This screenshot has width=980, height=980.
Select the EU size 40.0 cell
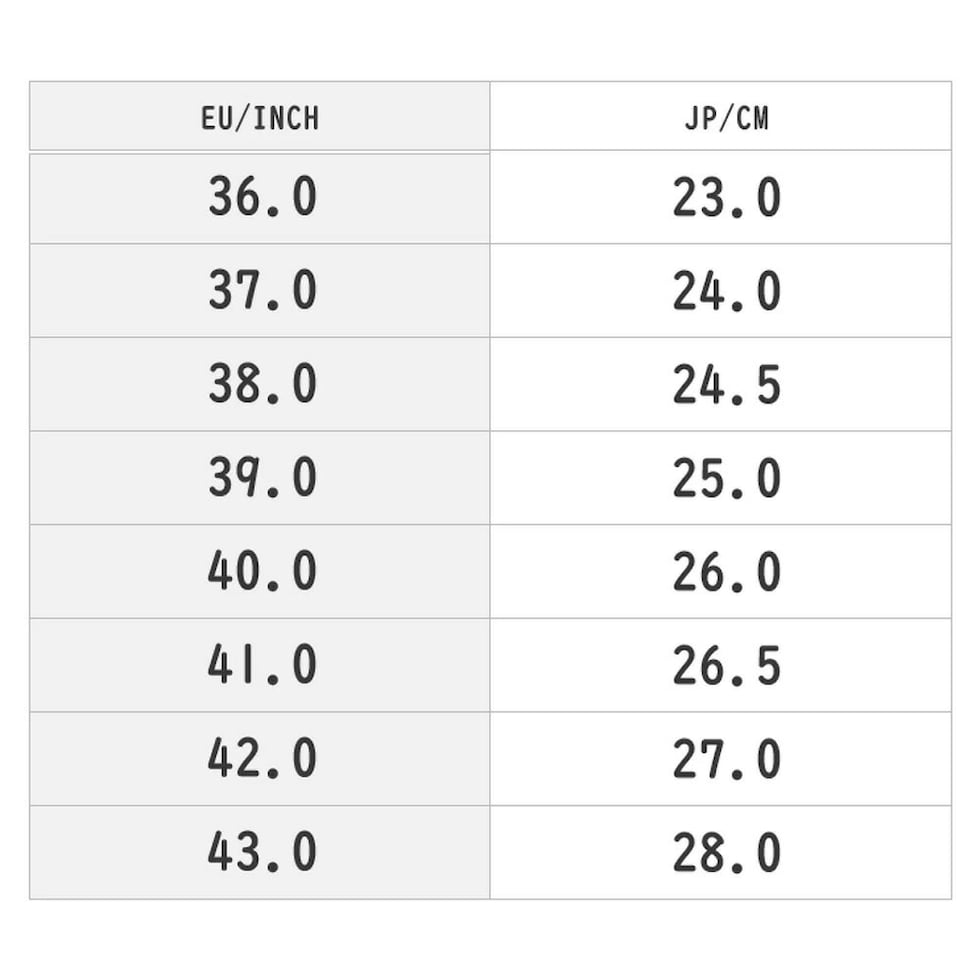pos(262,571)
